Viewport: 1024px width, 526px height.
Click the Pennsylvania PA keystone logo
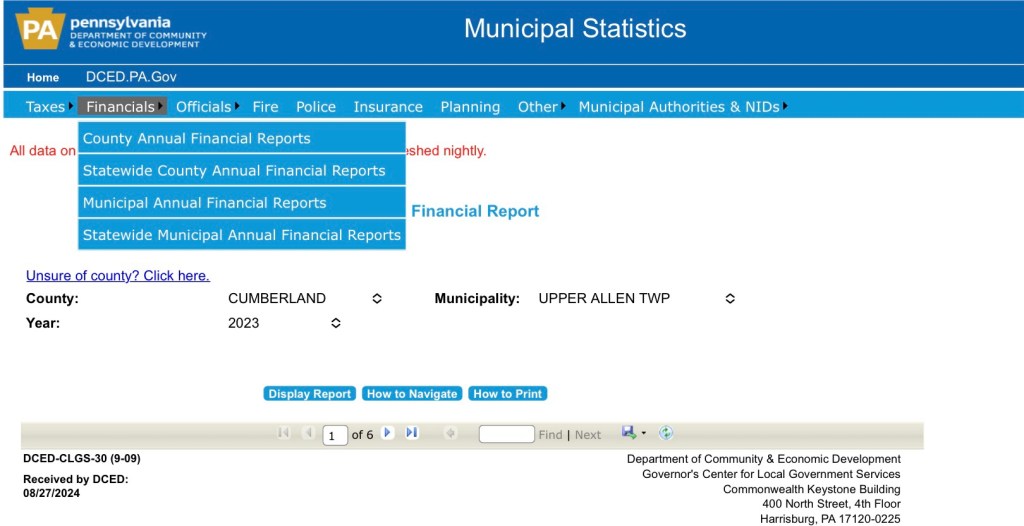point(40,29)
